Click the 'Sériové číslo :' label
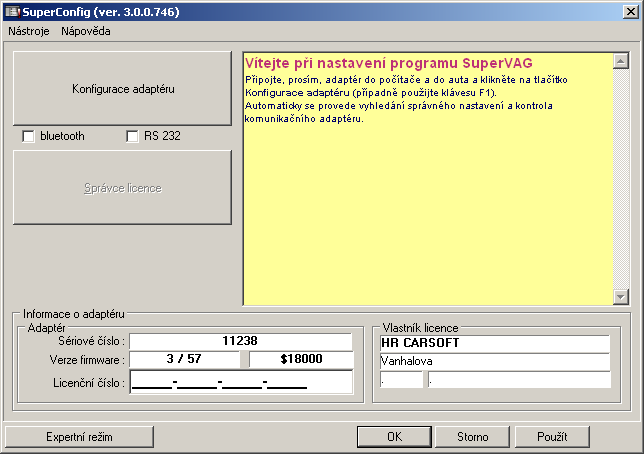644x454 pixels. click(91, 341)
